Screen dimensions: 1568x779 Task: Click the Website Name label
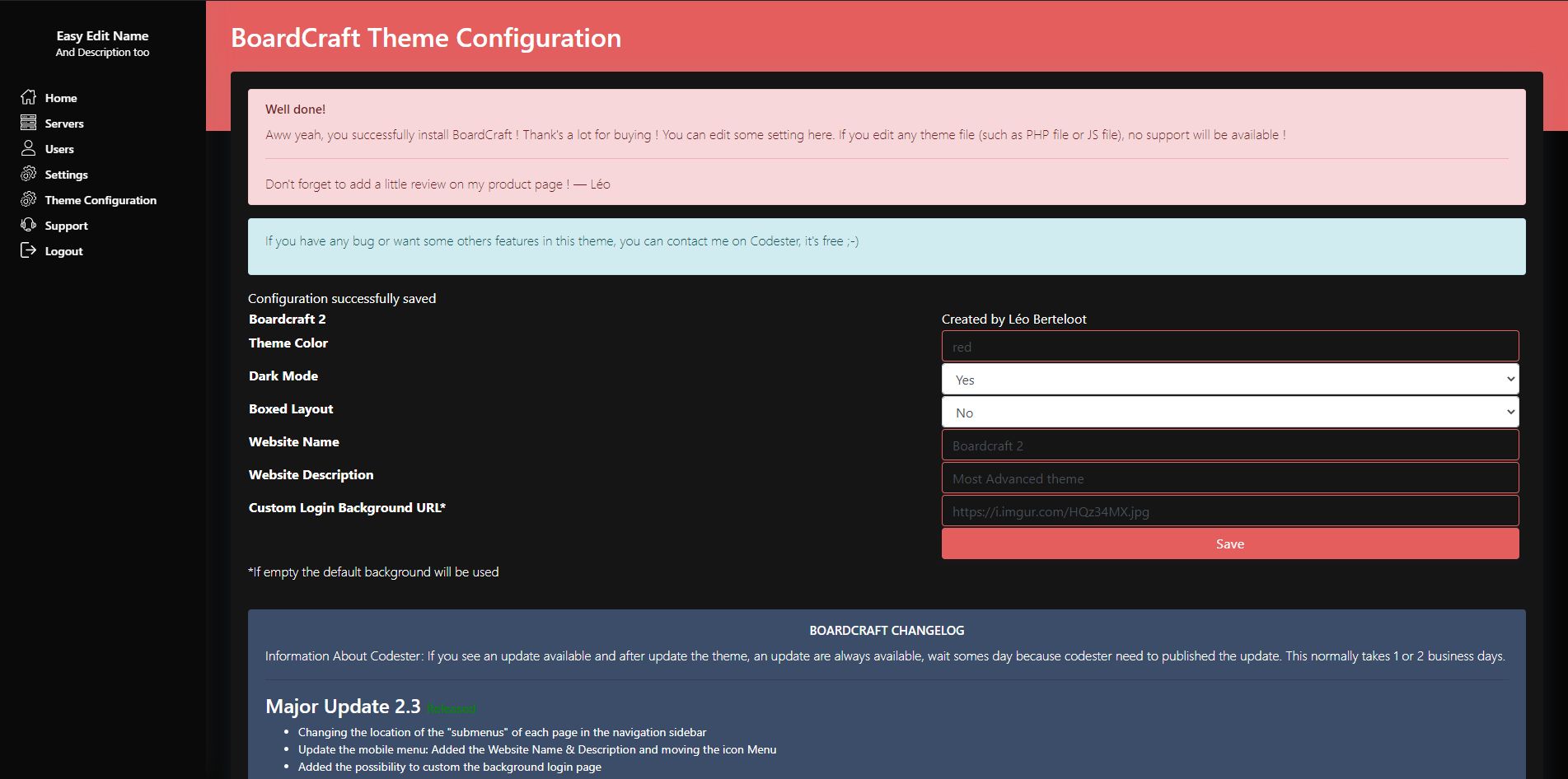coord(294,441)
